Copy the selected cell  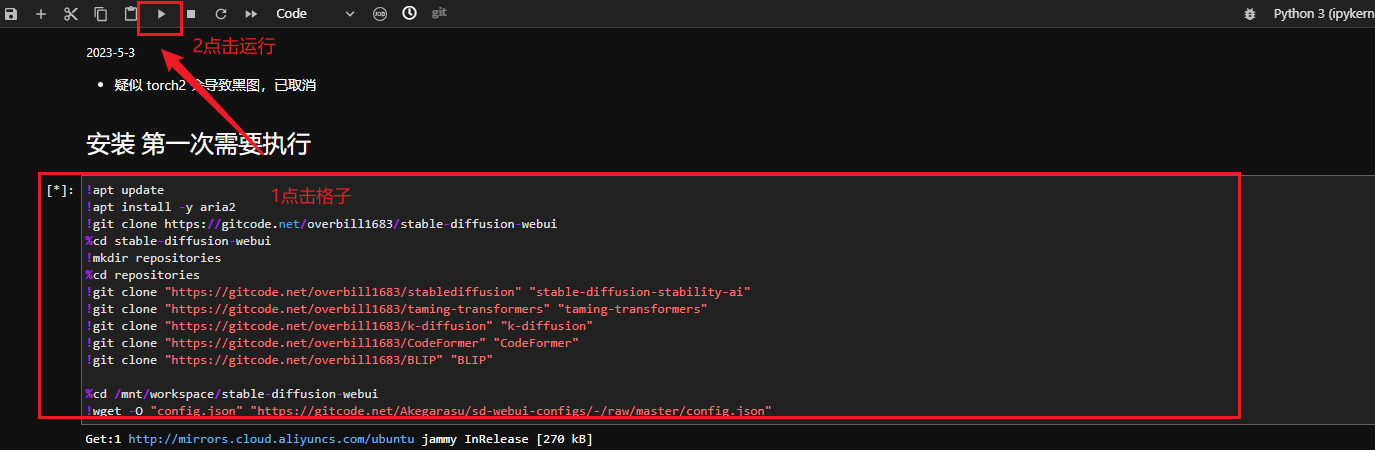pyautogui.click(x=101, y=14)
